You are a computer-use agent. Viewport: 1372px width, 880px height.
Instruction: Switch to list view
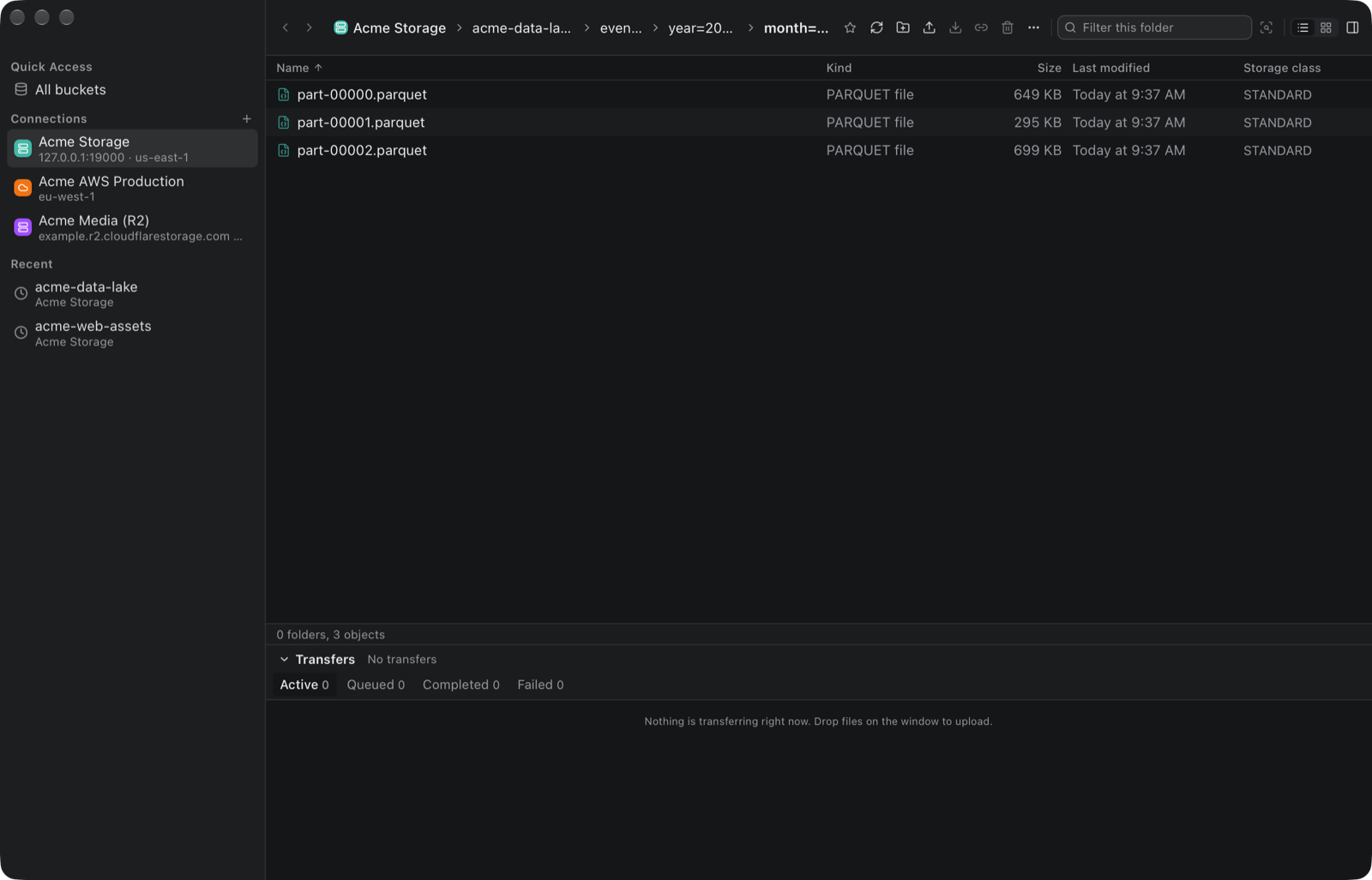pyautogui.click(x=1303, y=27)
